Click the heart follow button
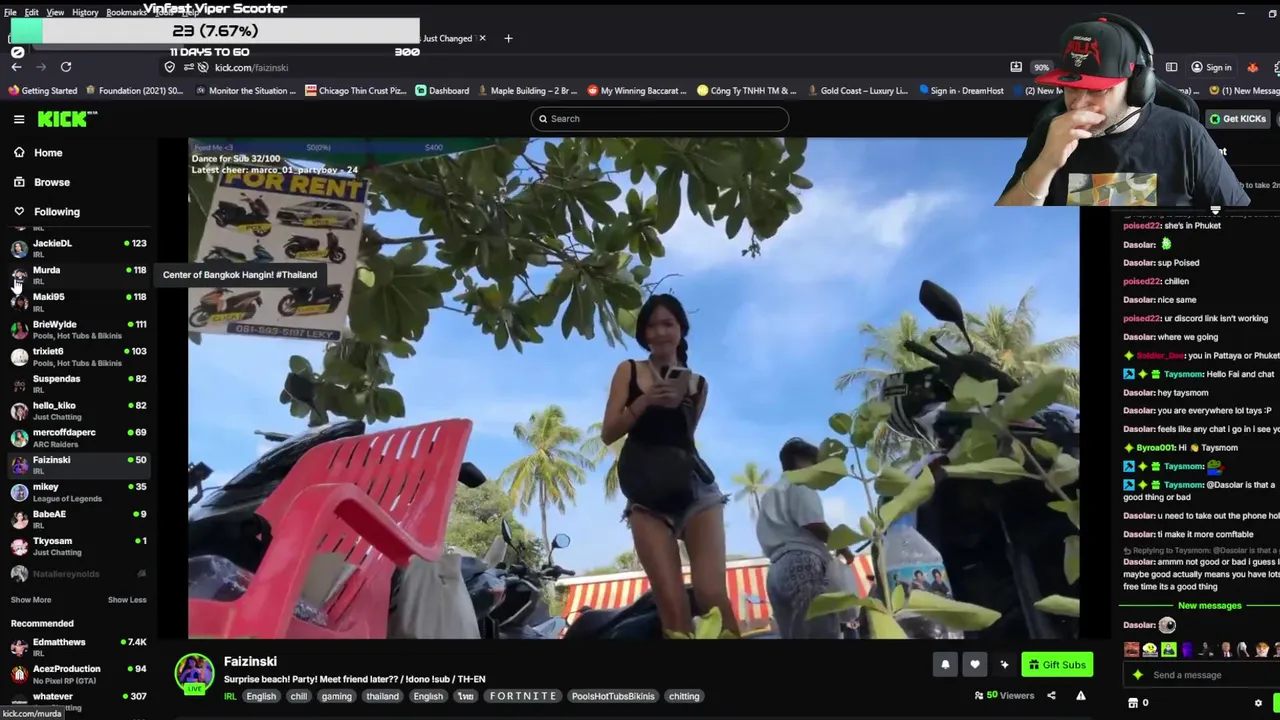 [x=975, y=665]
